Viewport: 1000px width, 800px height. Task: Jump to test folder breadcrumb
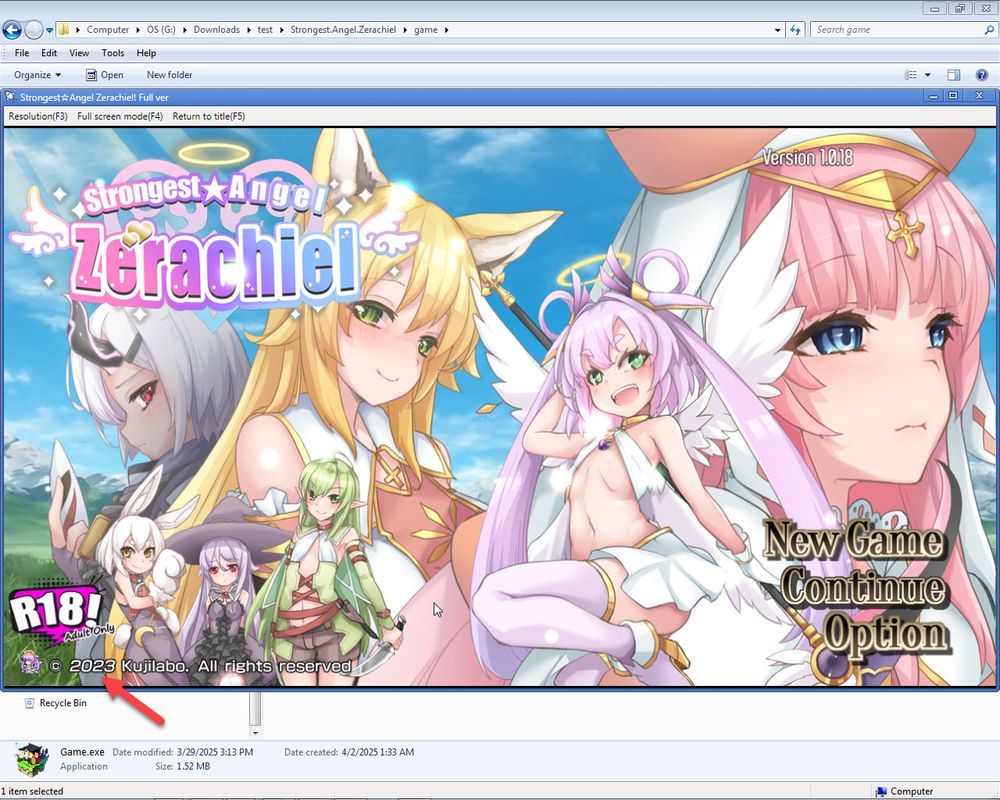click(265, 29)
